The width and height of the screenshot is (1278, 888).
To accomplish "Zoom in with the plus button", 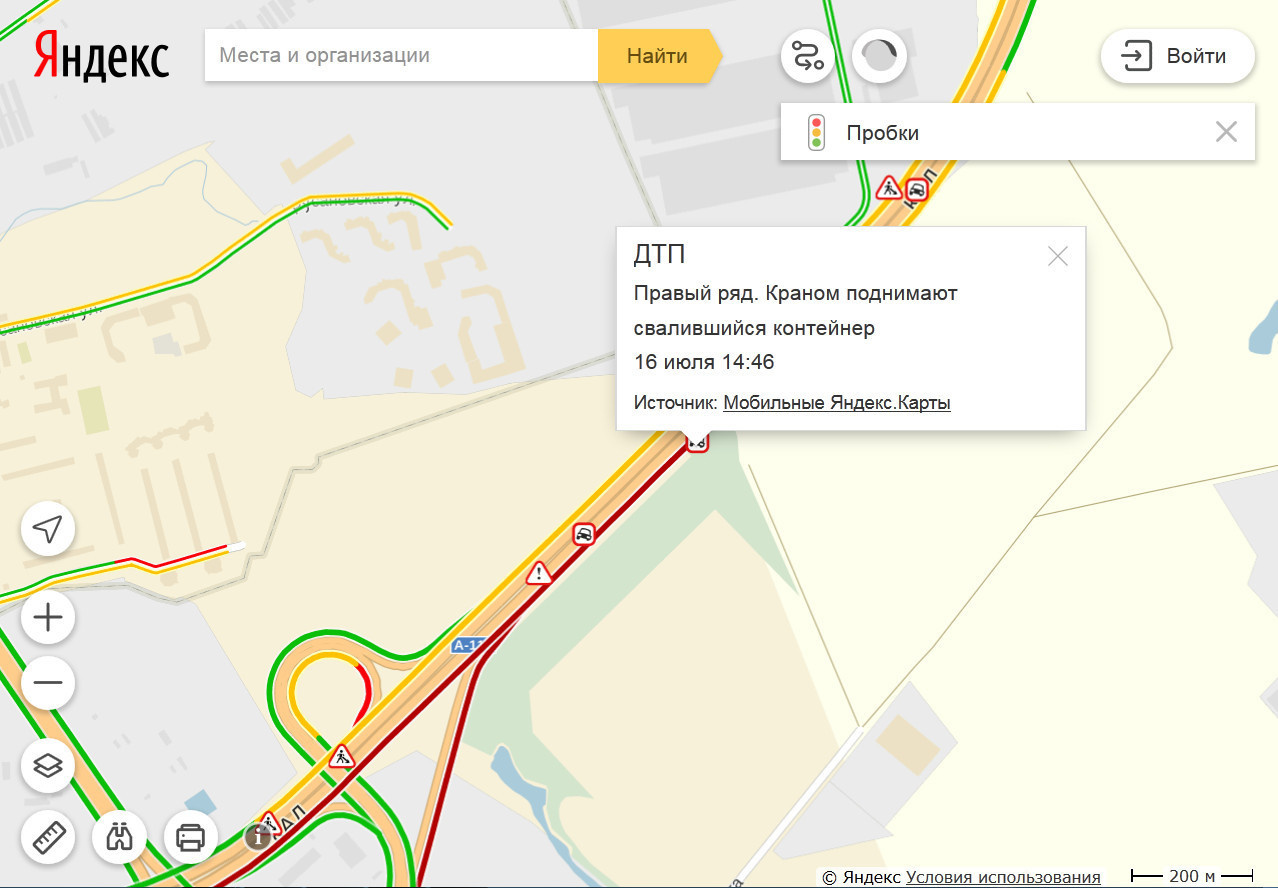I will (x=48, y=618).
